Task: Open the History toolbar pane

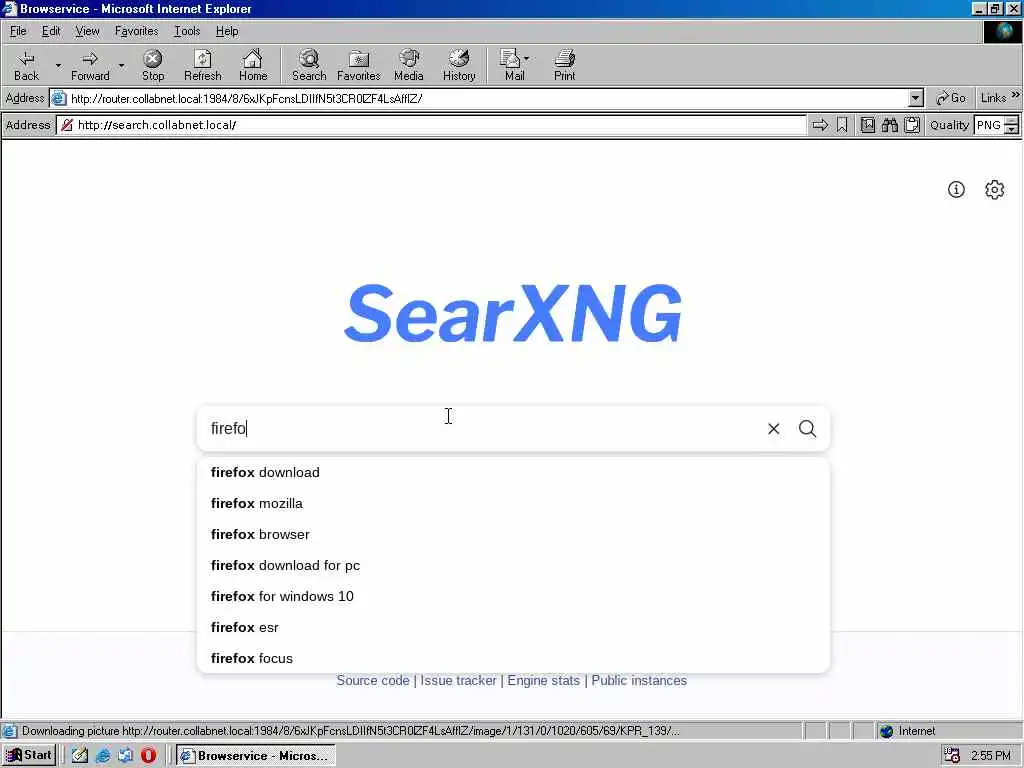Action: point(459,65)
